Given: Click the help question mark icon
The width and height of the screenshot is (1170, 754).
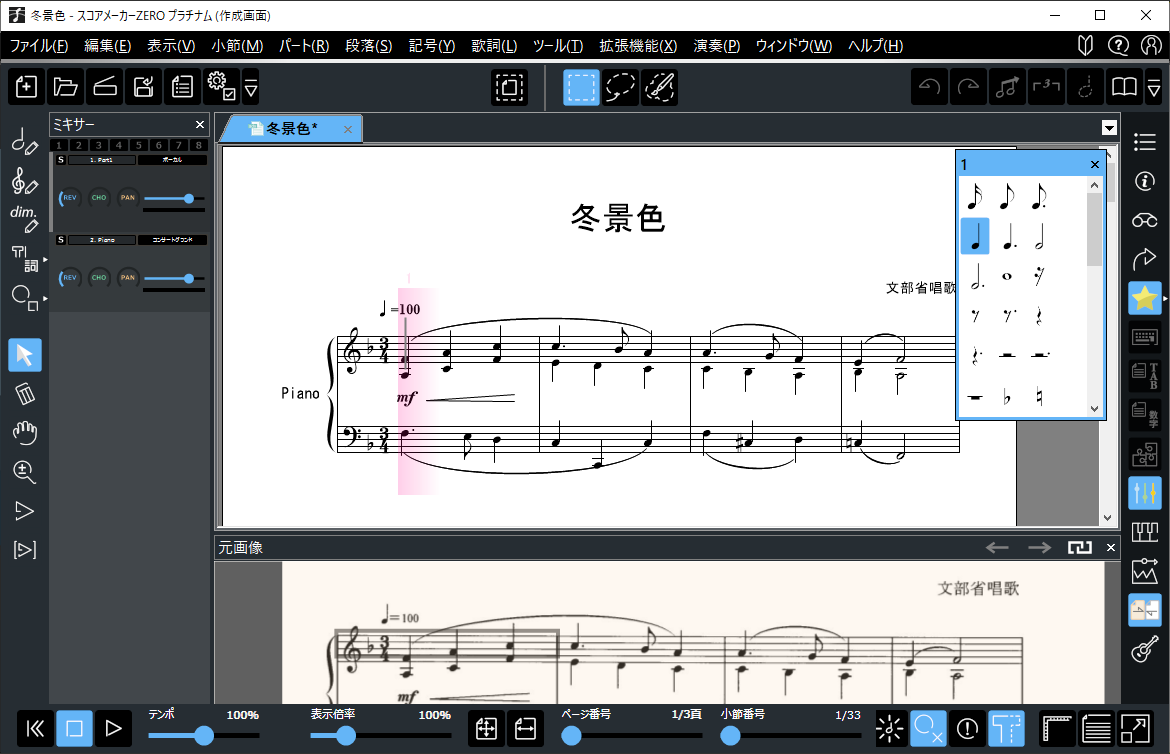Looking at the screenshot, I should (1118, 46).
